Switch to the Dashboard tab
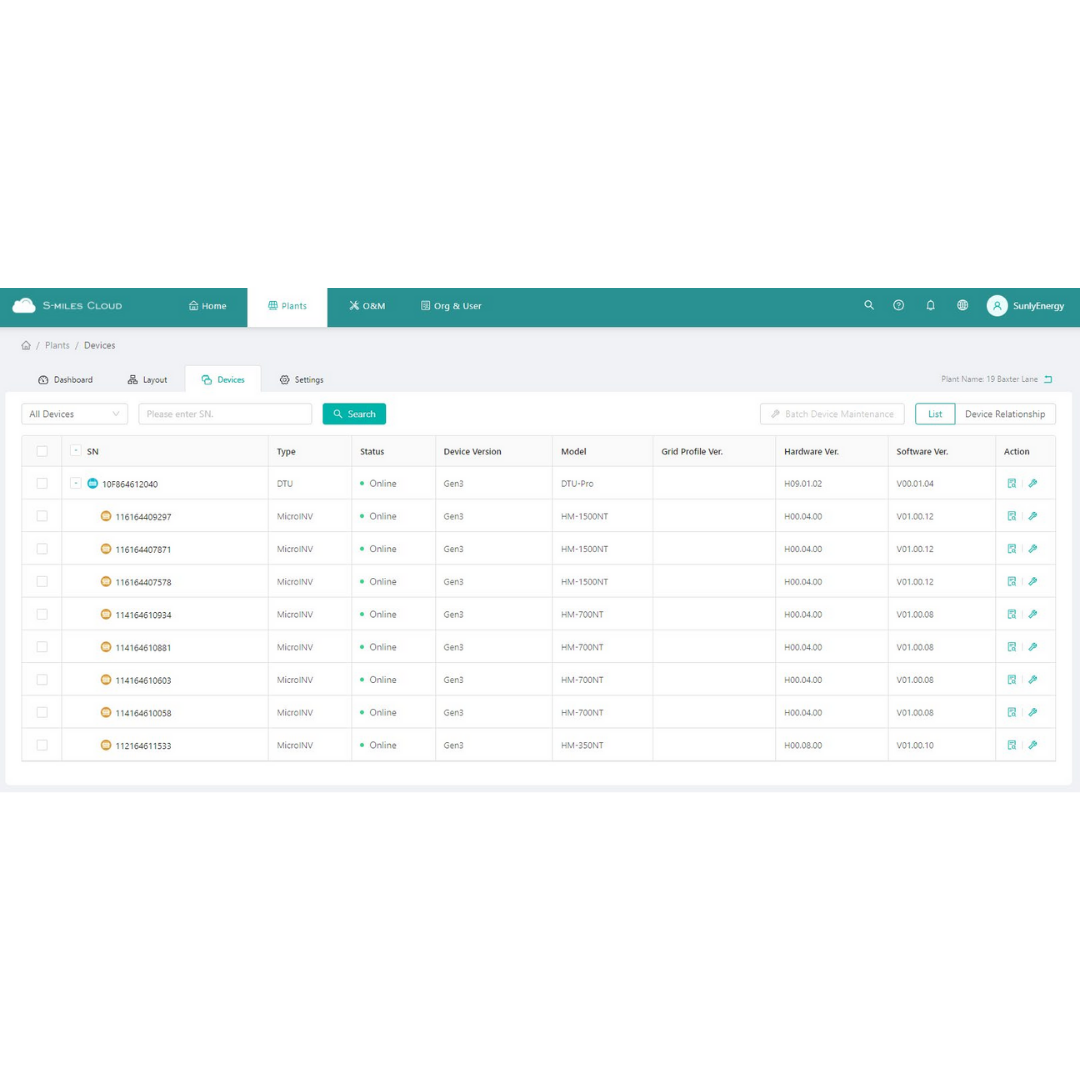The width and height of the screenshot is (1080, 1080). pyautogui.click(x=67, y=379)
